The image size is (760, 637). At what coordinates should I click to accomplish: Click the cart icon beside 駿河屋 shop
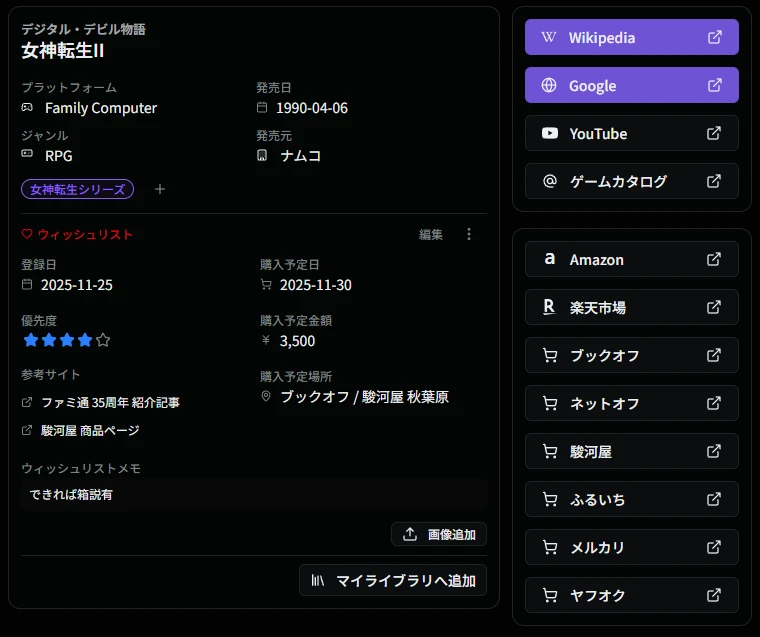pos(550,451)
